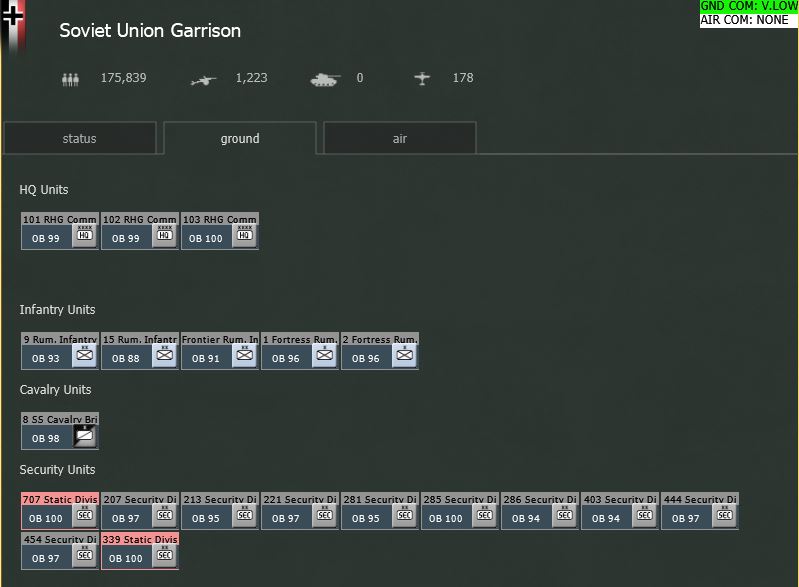Click SEC icon of 221 Security Division

tap(325, 516)
